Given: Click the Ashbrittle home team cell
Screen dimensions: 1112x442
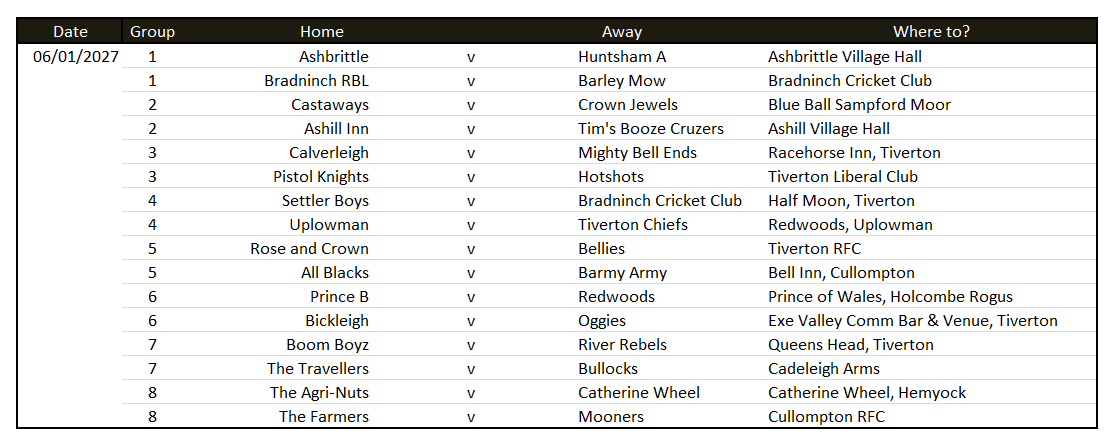Looking at the screenshot, I should click(334, 57).
